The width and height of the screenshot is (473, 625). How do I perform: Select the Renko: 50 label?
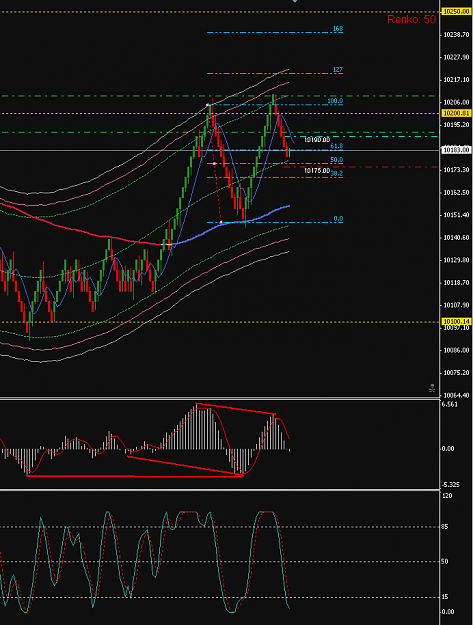(x=411, y=20)
